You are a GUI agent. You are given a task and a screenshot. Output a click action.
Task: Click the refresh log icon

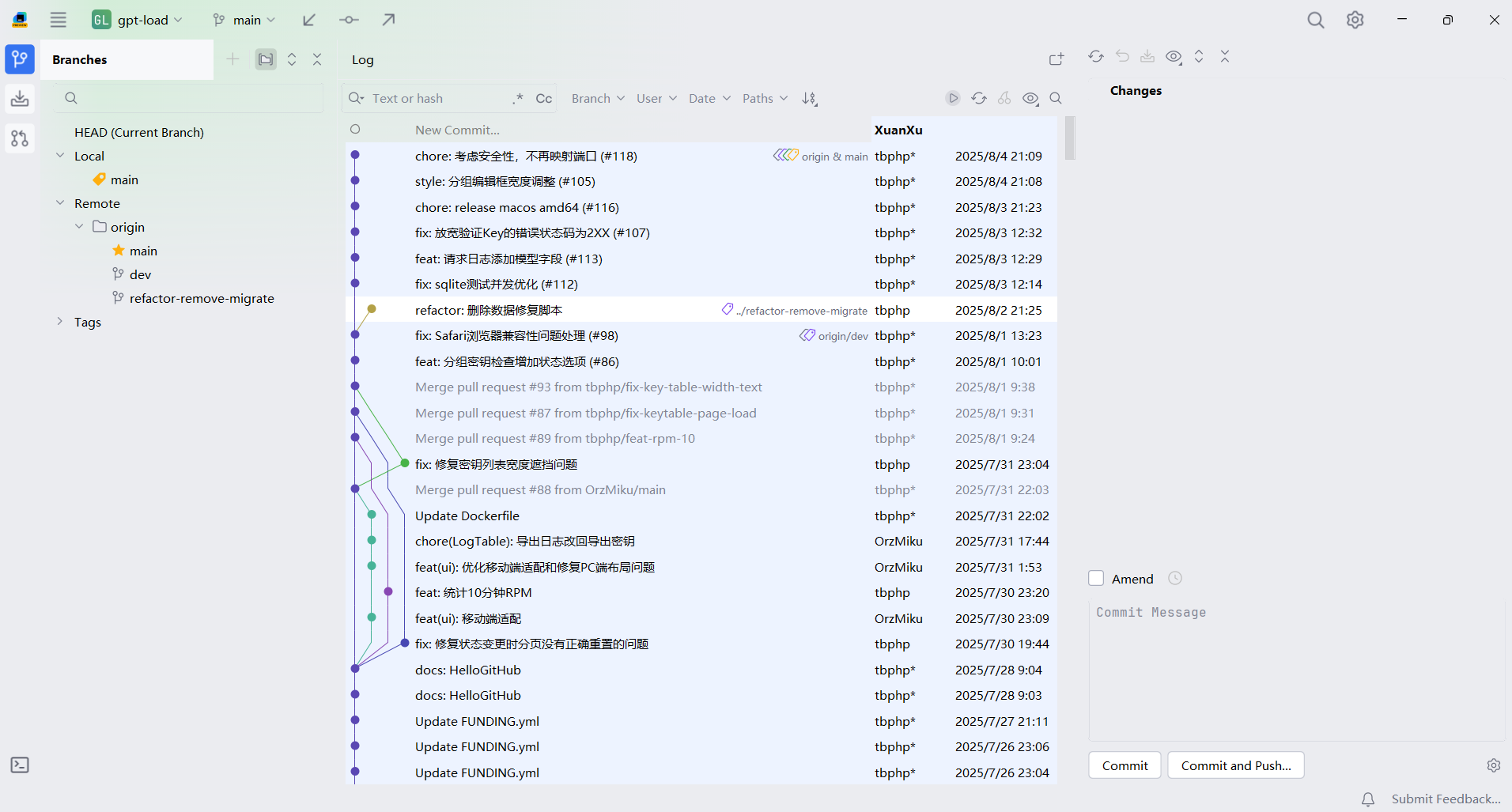pyautogui.click(x=979, y=98)
